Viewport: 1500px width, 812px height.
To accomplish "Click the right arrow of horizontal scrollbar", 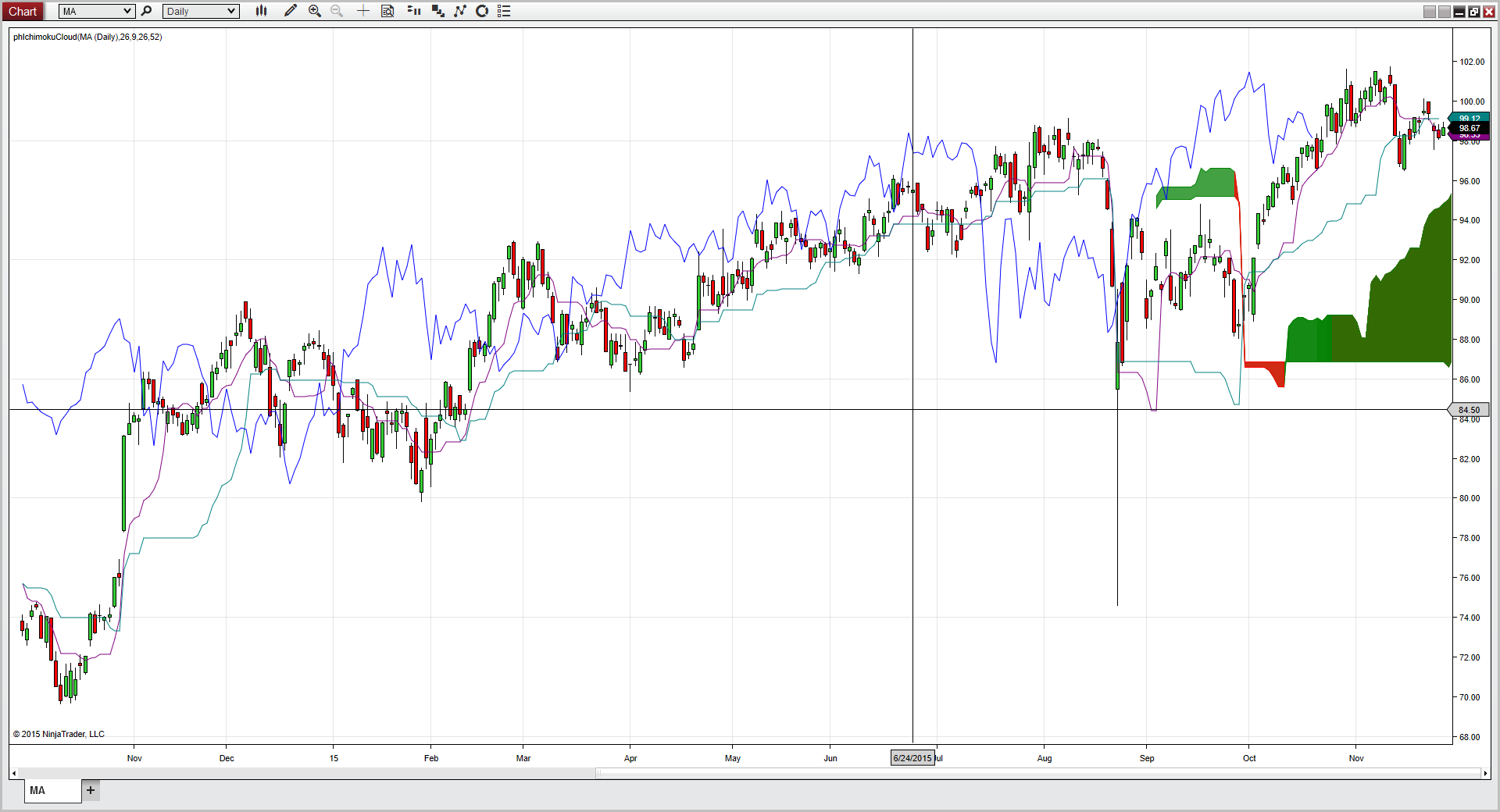I will 1485,774.
